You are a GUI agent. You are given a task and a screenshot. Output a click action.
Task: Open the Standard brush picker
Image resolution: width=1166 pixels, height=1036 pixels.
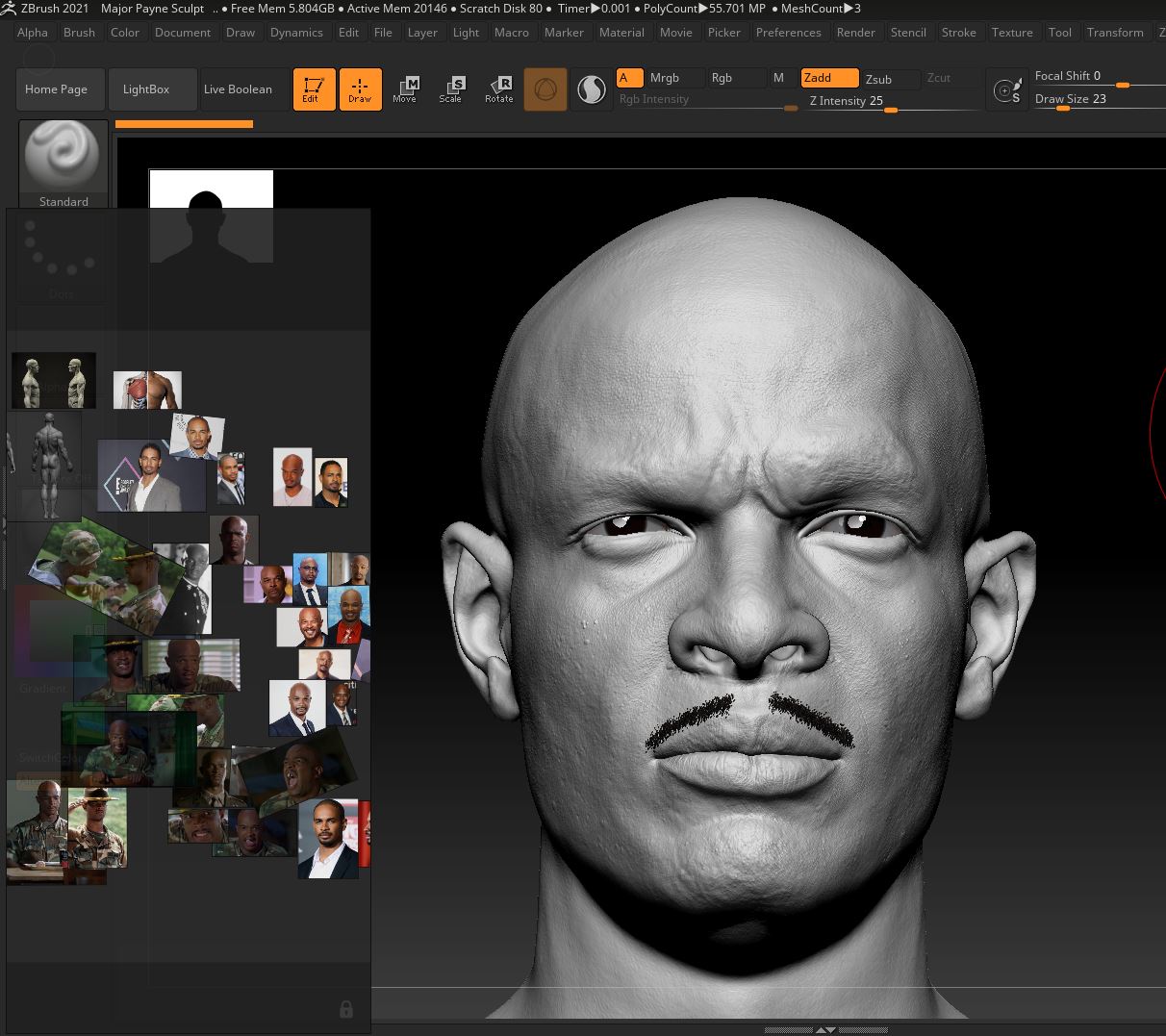point(63,162)
